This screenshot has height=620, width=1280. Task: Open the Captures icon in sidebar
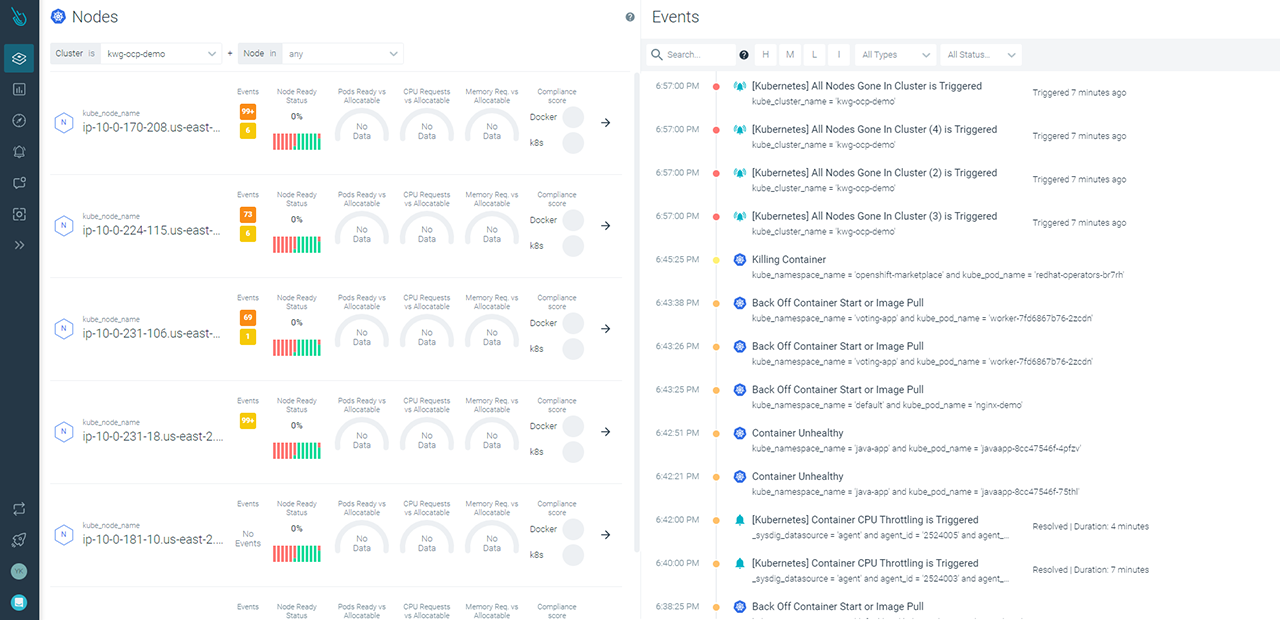(x=19, y=214)
